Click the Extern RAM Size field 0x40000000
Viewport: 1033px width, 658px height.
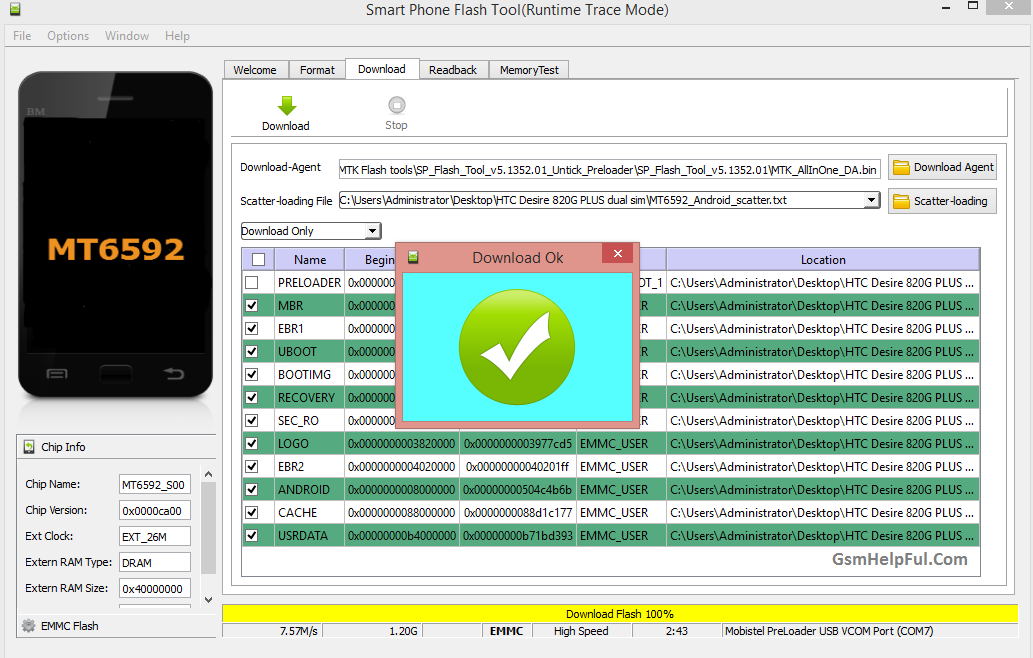pyautogui.click(x=155, y=589)
